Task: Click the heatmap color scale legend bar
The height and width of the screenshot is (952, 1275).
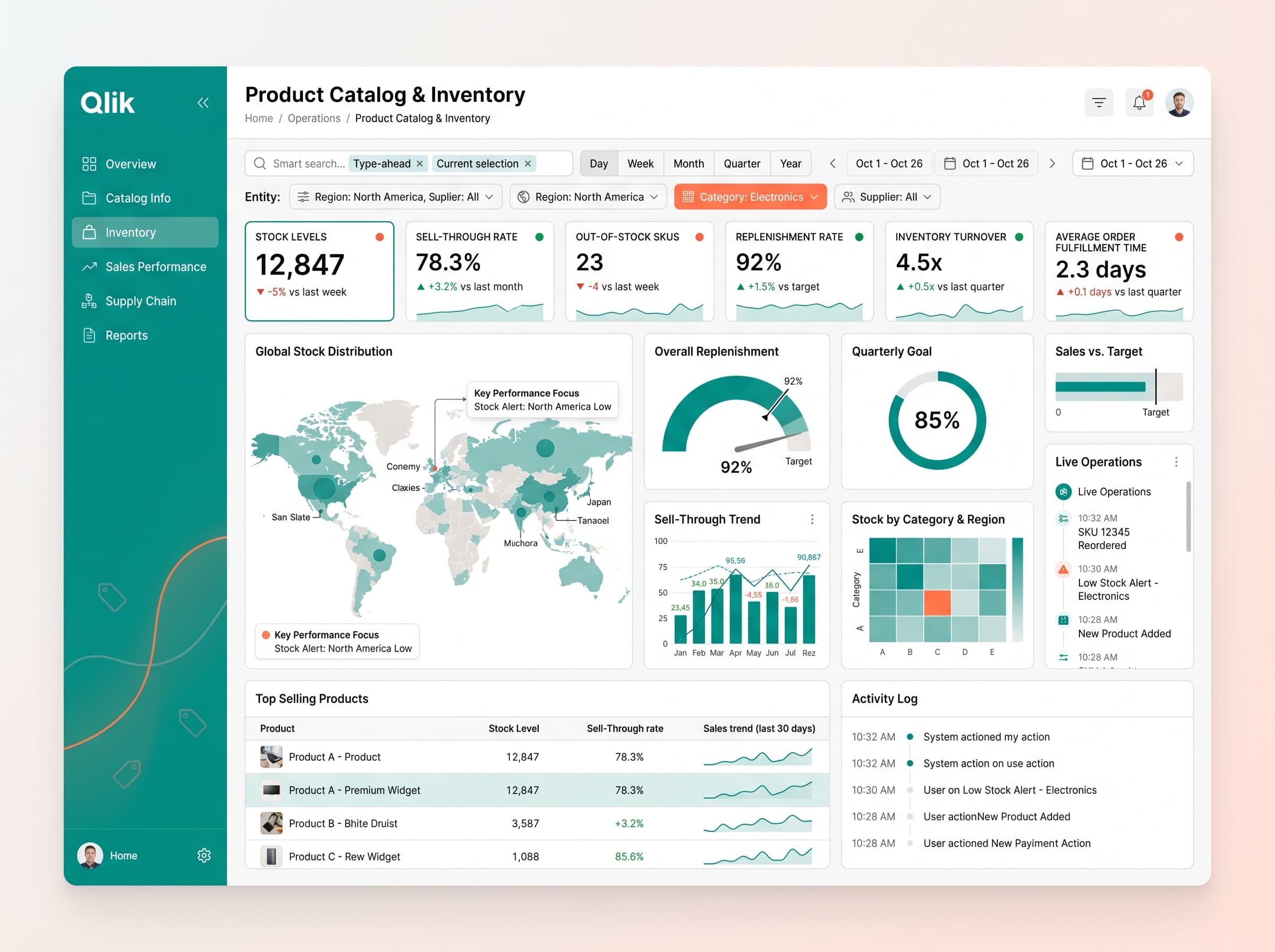Action: click(1017, 590)
